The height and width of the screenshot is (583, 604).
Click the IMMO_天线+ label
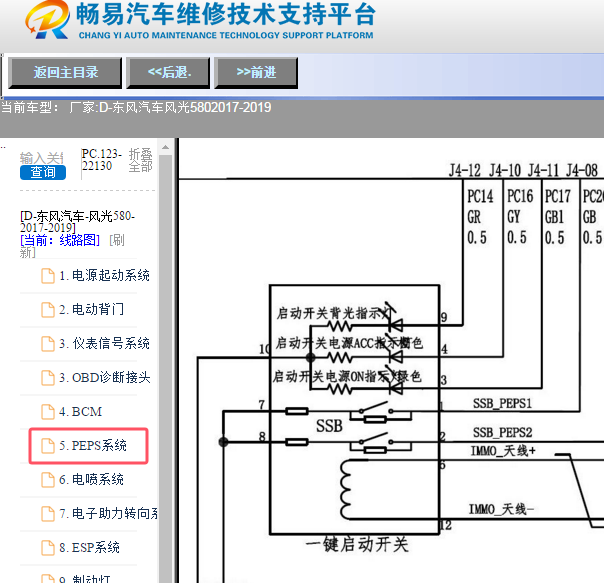(x=503, y=451)
